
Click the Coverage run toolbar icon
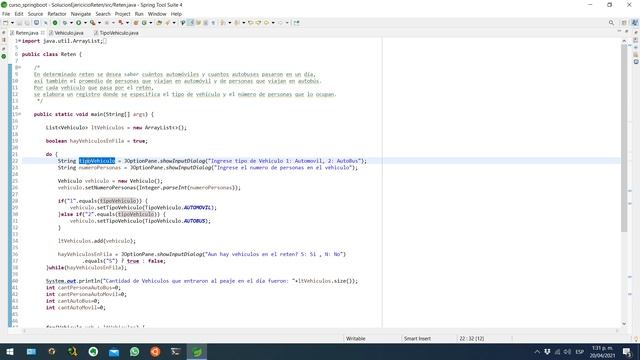(x=93, y=23)
